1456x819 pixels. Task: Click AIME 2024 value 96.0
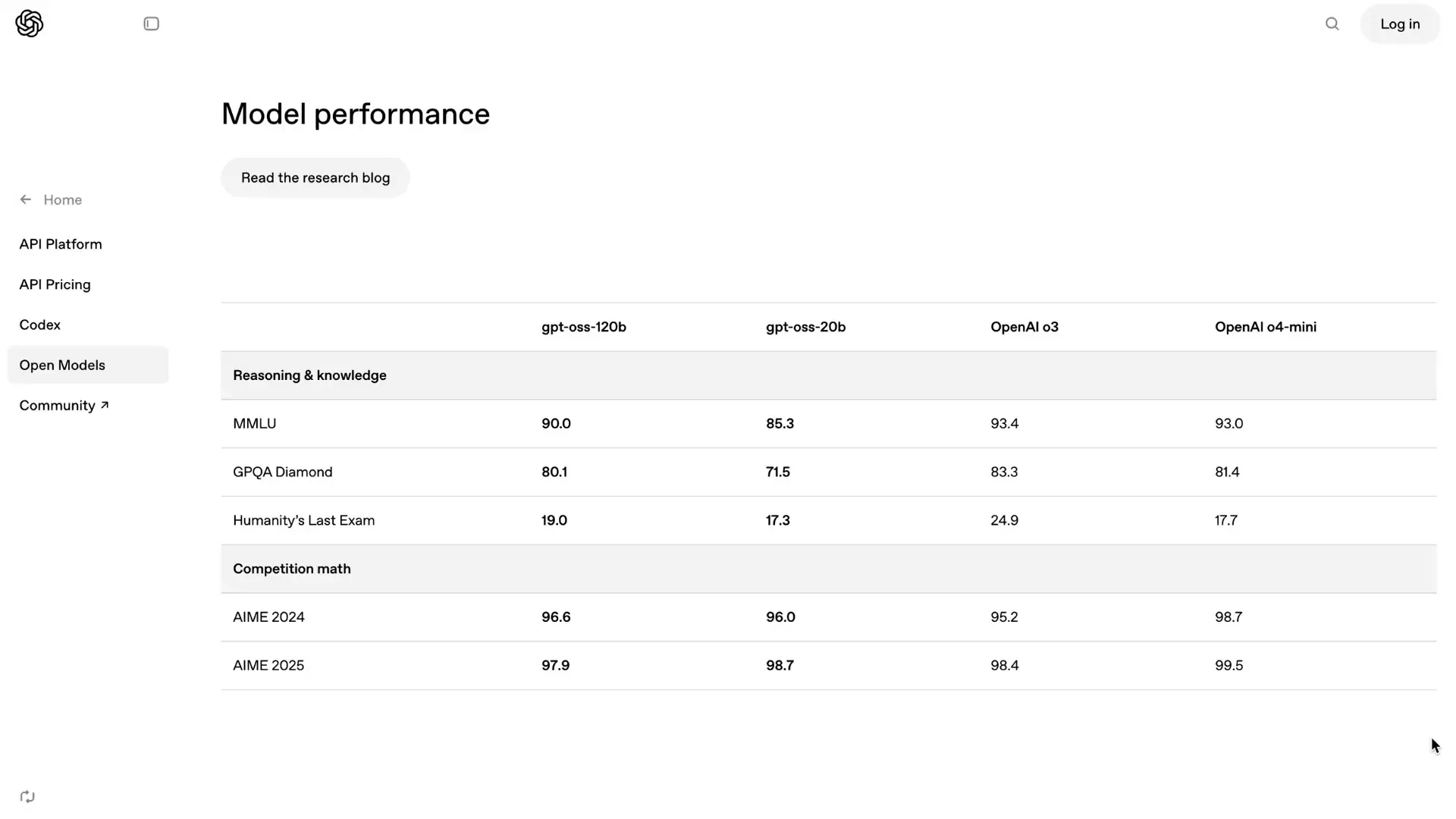[780, 617]
